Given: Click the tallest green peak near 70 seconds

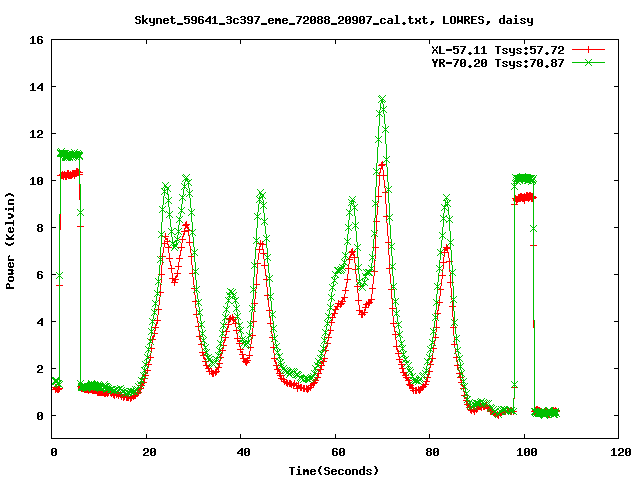Looking at the screenshot, I should (382, 99).
